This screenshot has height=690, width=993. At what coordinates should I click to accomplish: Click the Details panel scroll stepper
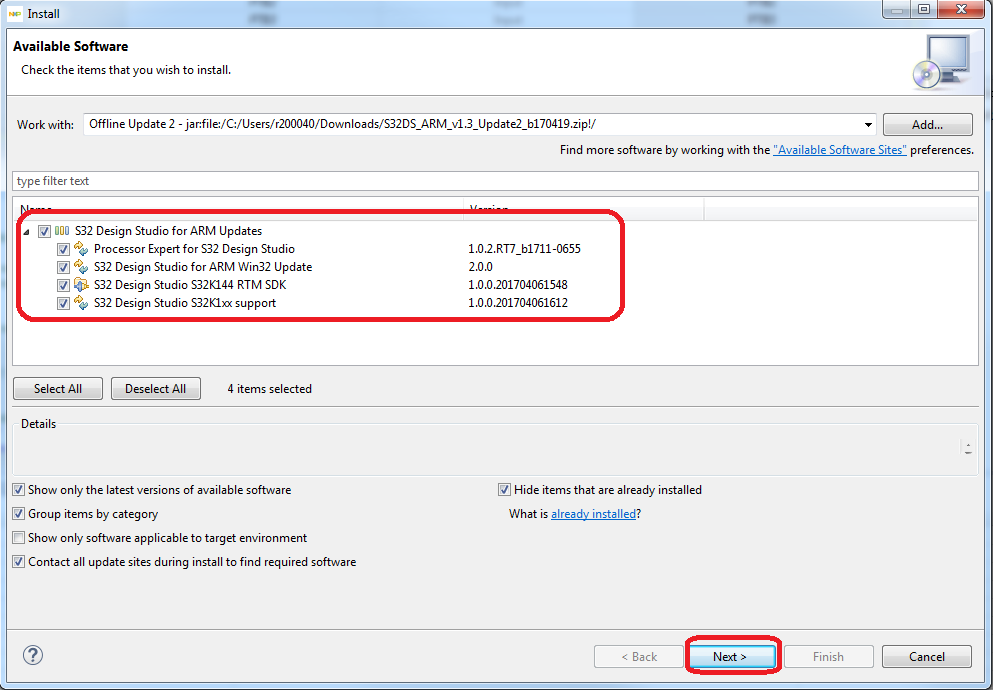(968, 448)
